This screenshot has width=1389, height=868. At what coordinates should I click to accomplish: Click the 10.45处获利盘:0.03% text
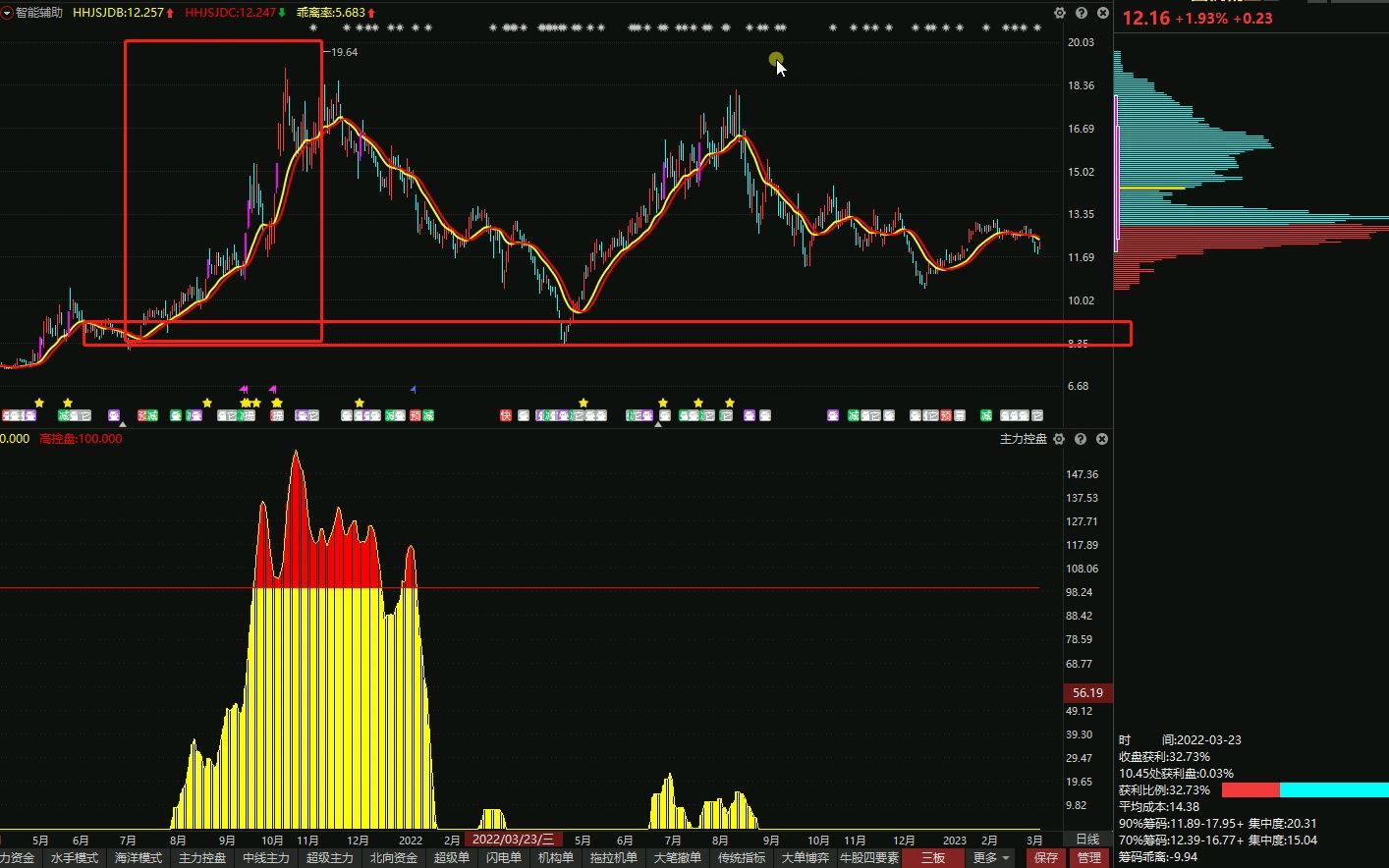1176,774
